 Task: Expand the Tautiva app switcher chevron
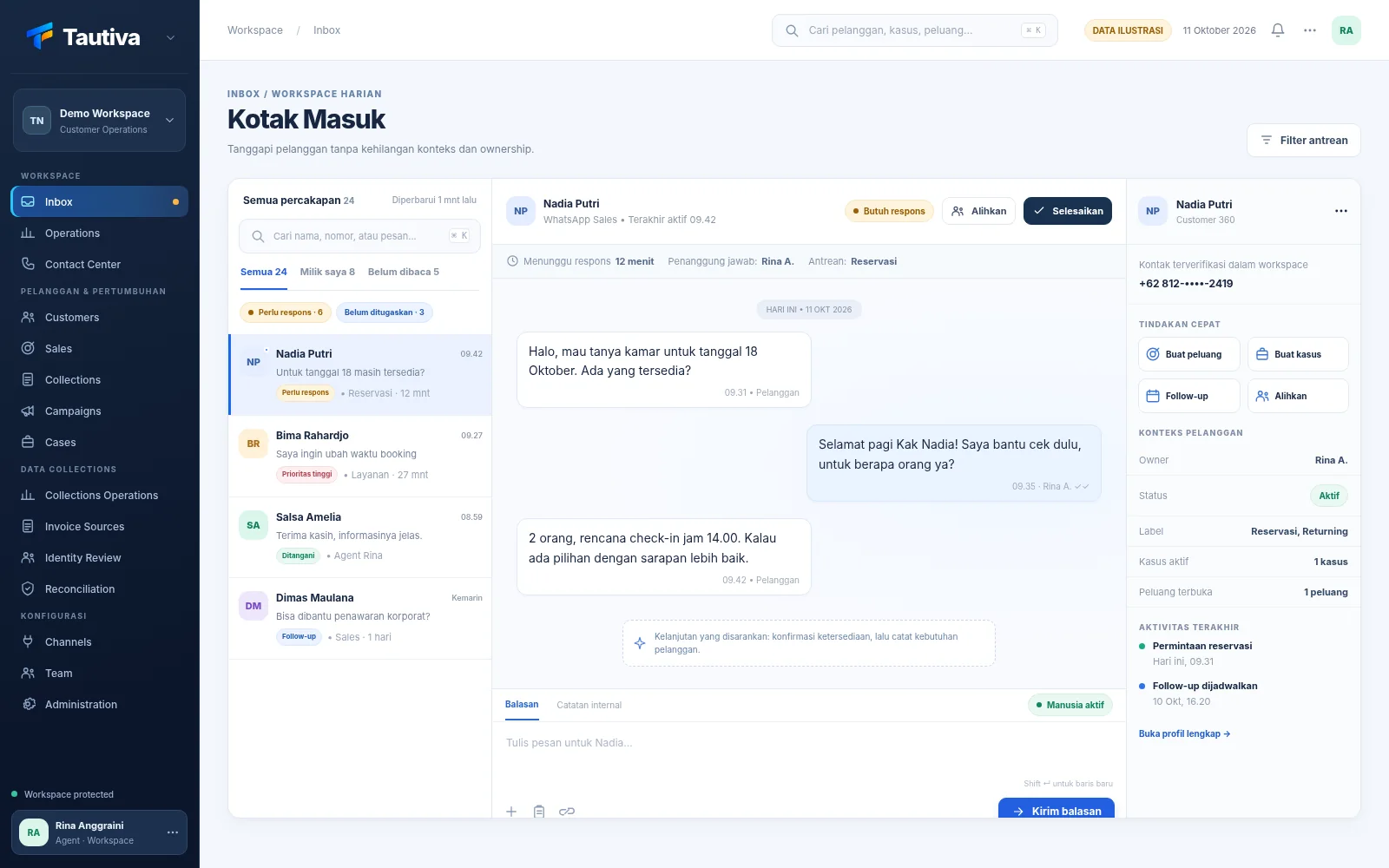pyautogui.click(x=170, y=37)
